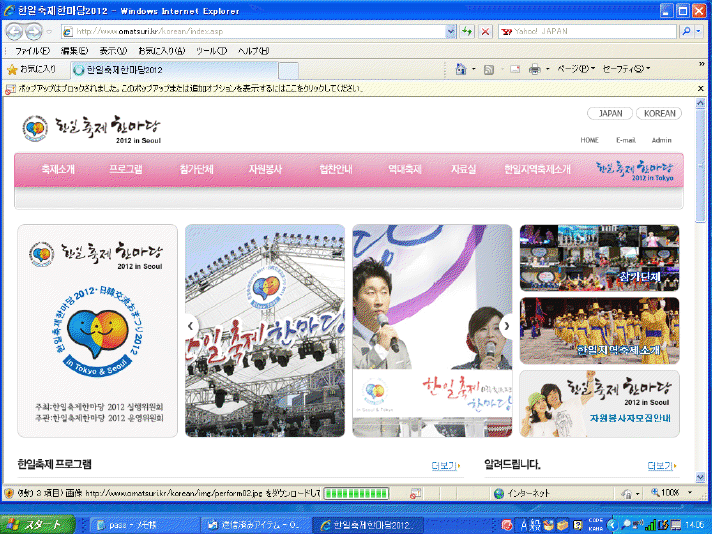
Task: Open the 축제소개 navigation item
Action: click(x=58, y=169)
